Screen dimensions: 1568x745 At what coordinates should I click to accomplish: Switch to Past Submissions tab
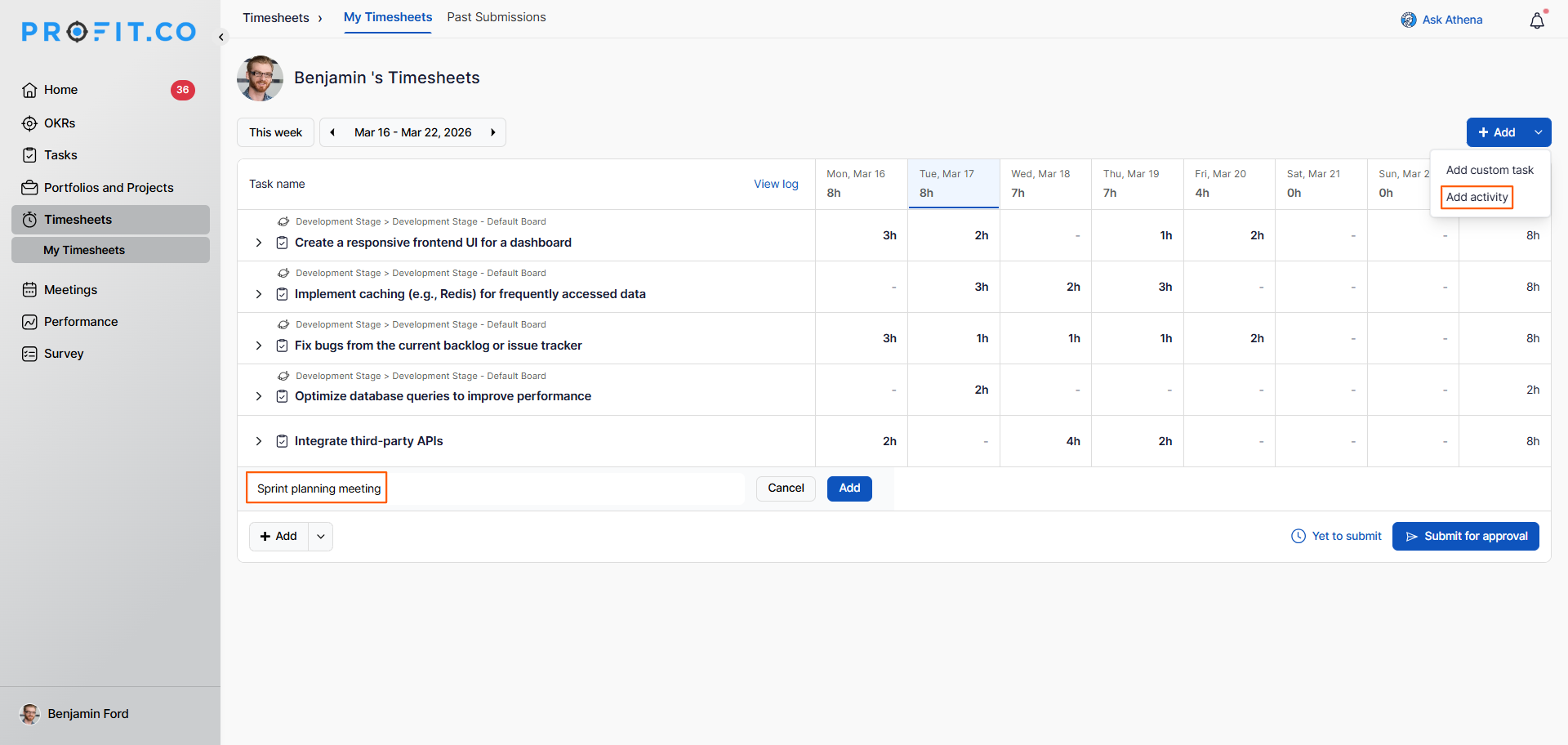[x=496, y=17]
